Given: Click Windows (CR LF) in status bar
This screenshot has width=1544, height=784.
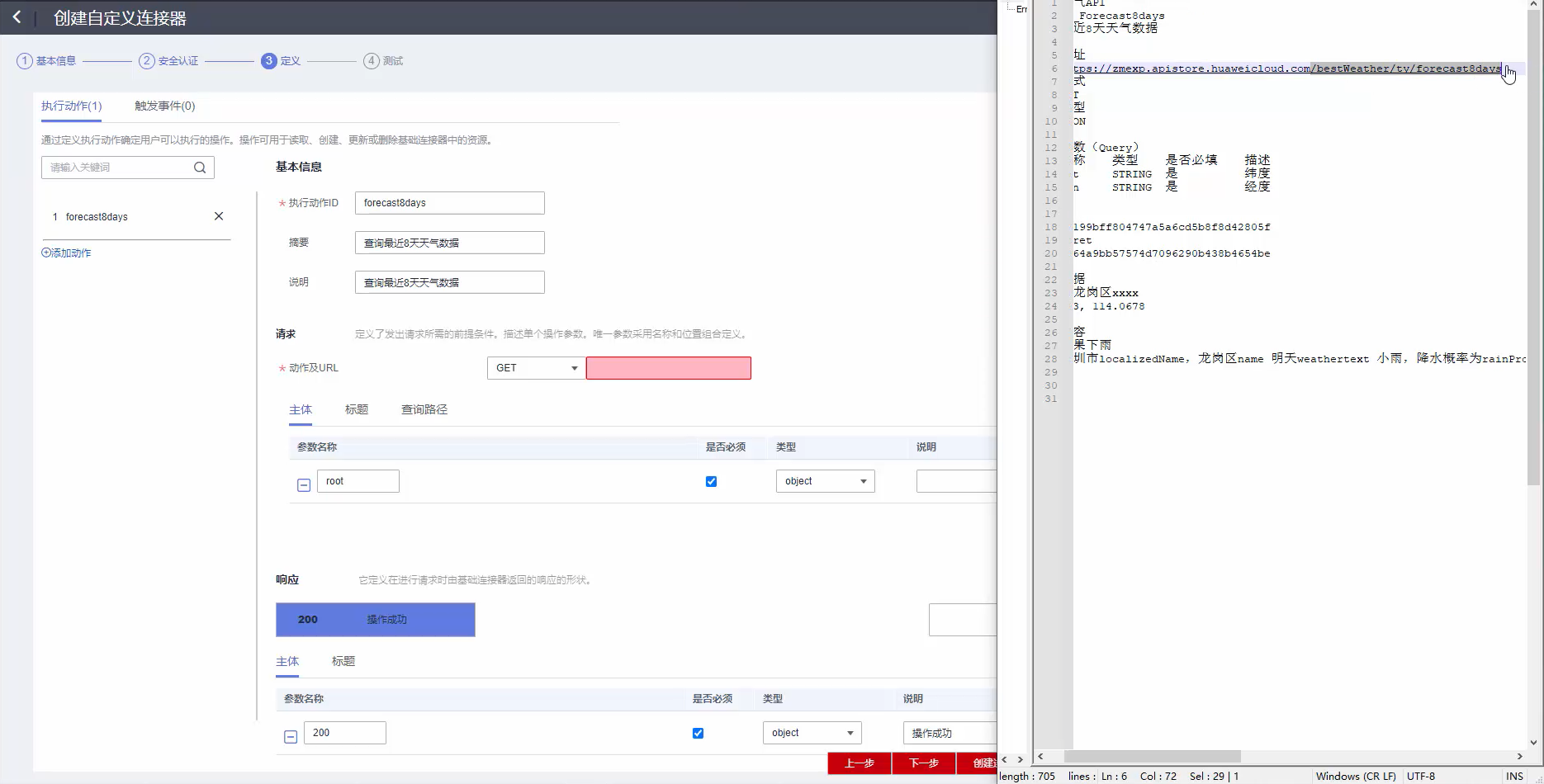Looking at the screenshot, I should (1356, 777).
